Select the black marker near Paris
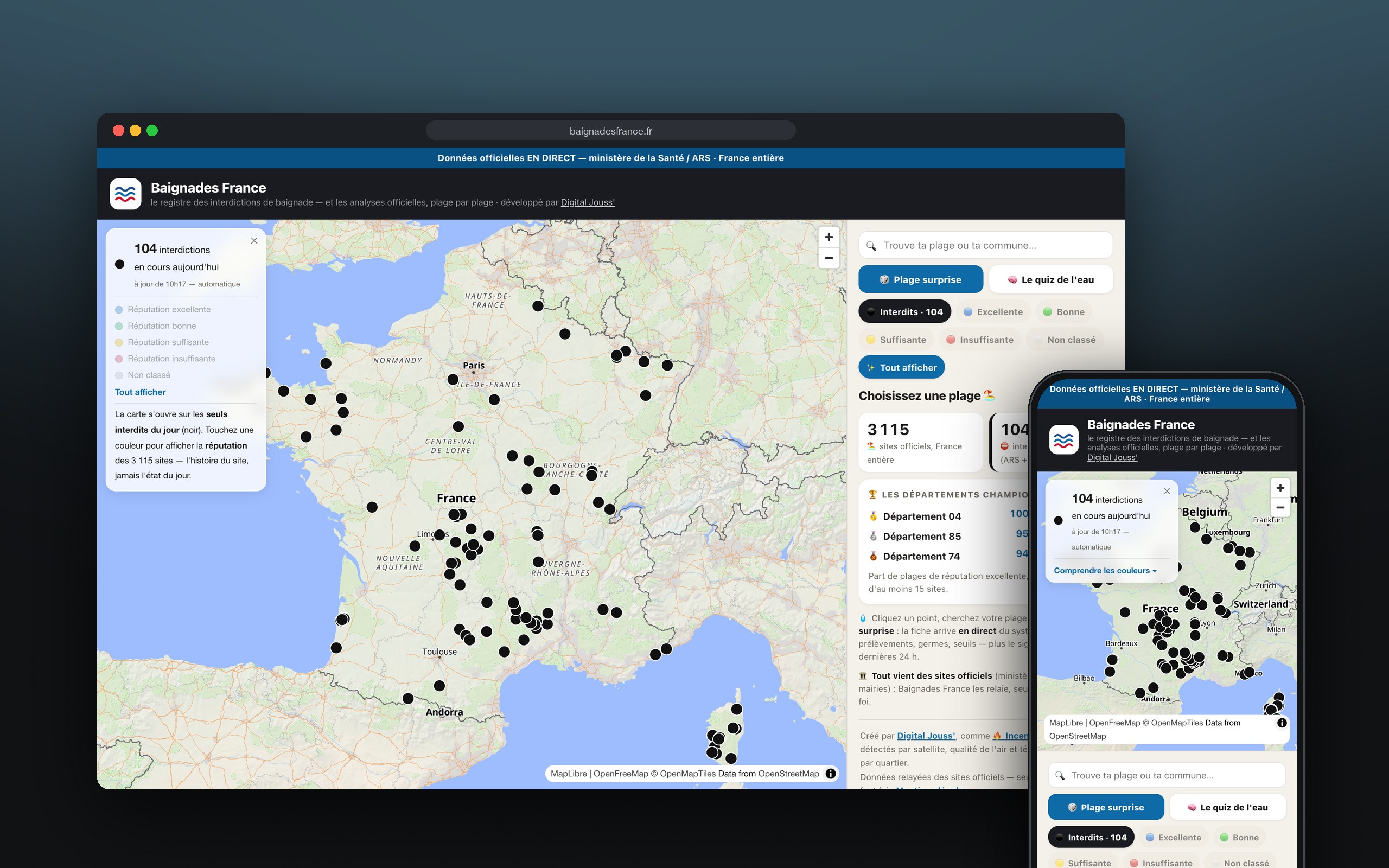 pos(453,379)
